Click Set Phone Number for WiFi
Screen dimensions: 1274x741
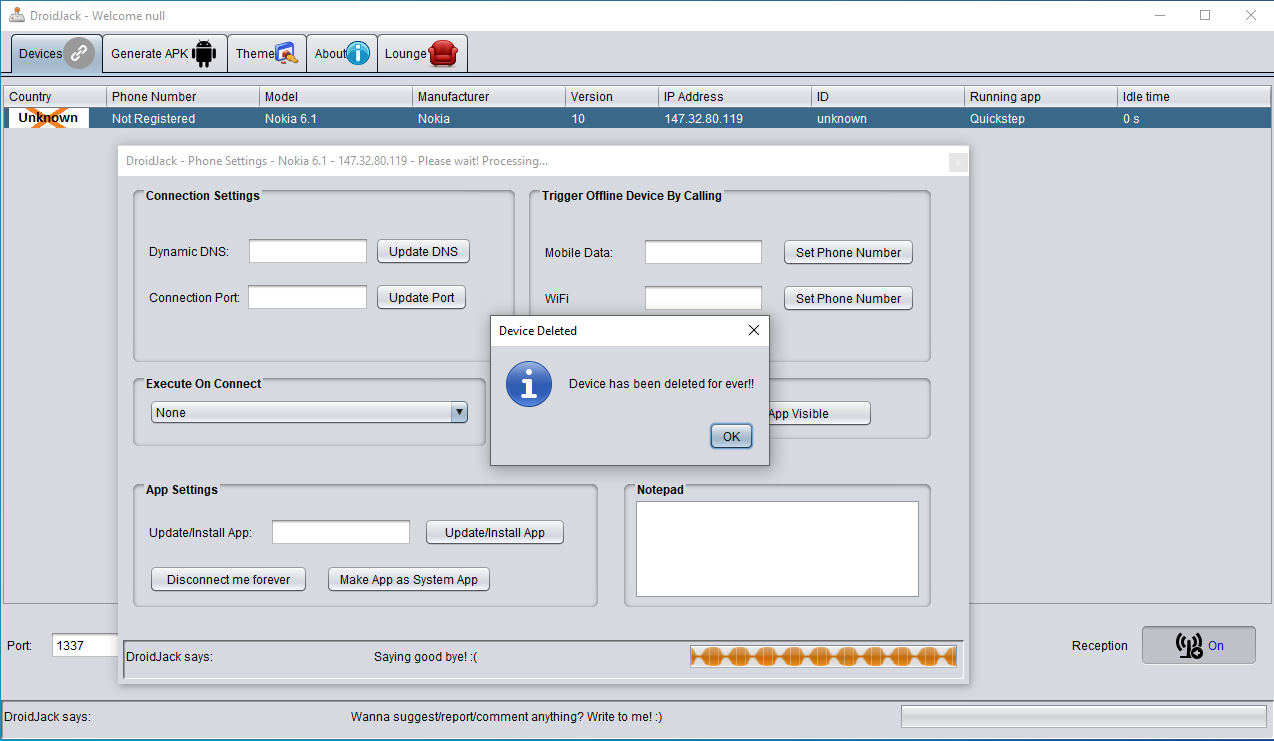[x=848, y=298]
